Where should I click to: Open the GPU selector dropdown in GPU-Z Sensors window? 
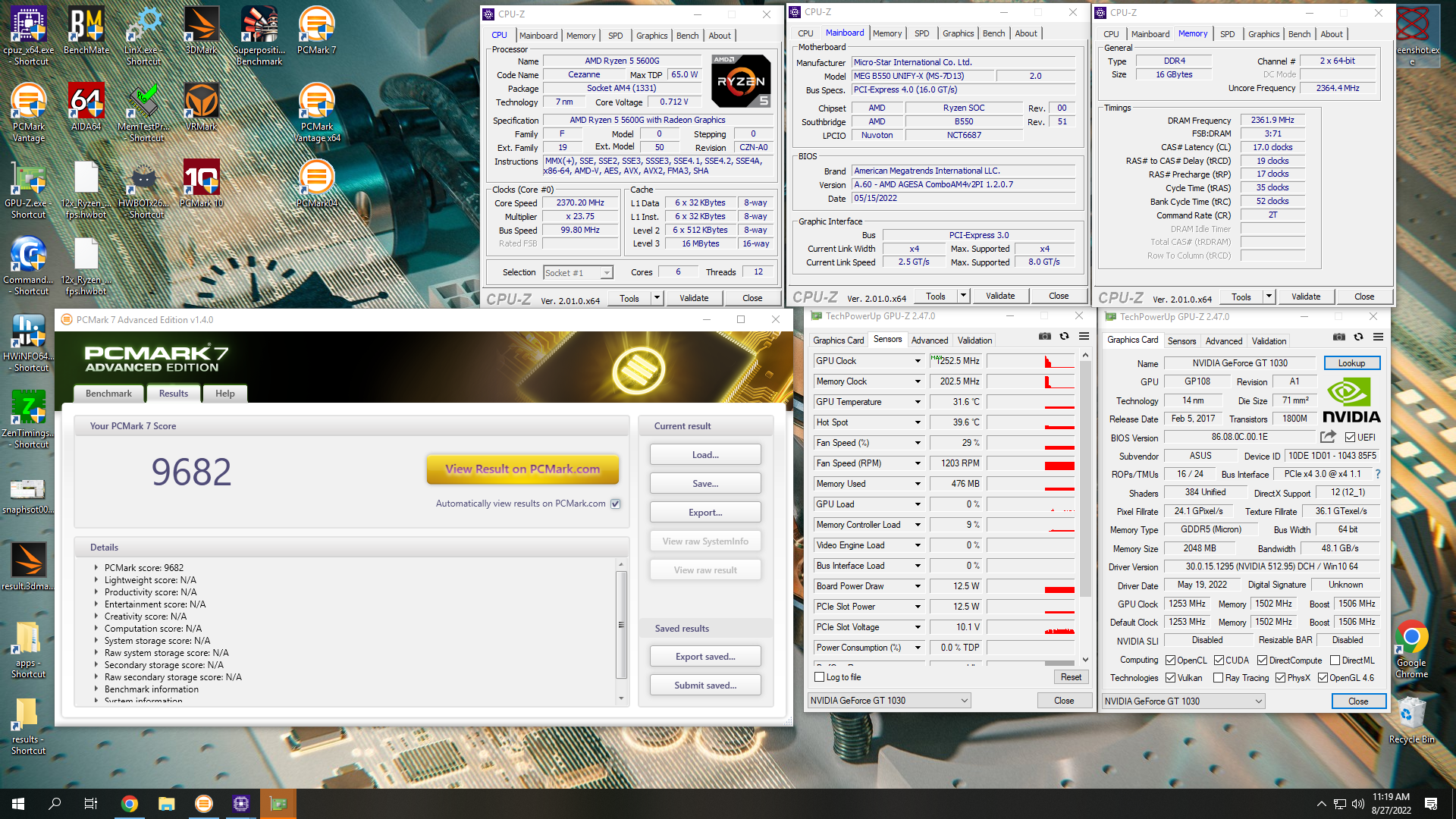pos(889,701)
